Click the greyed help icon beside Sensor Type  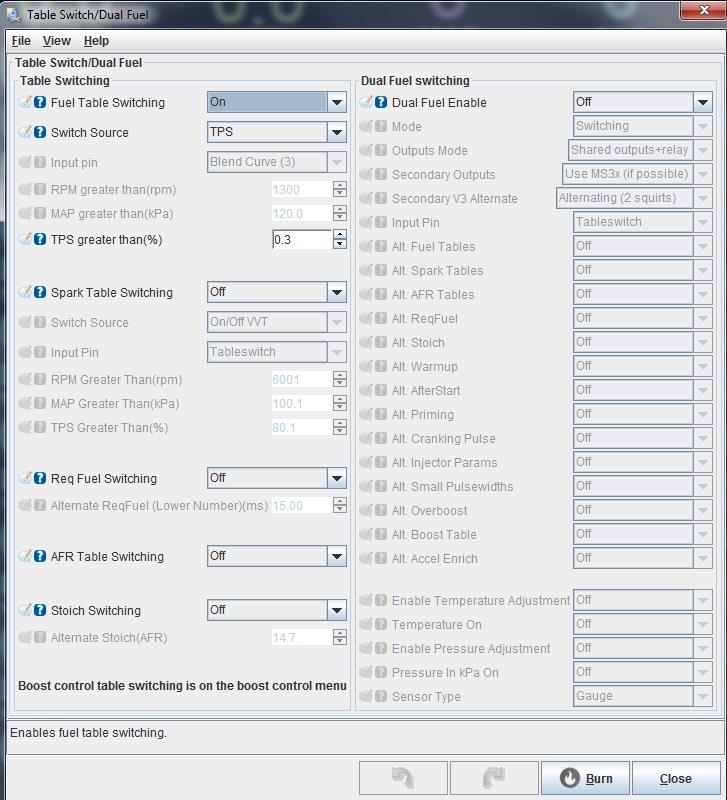pos(381,696)
